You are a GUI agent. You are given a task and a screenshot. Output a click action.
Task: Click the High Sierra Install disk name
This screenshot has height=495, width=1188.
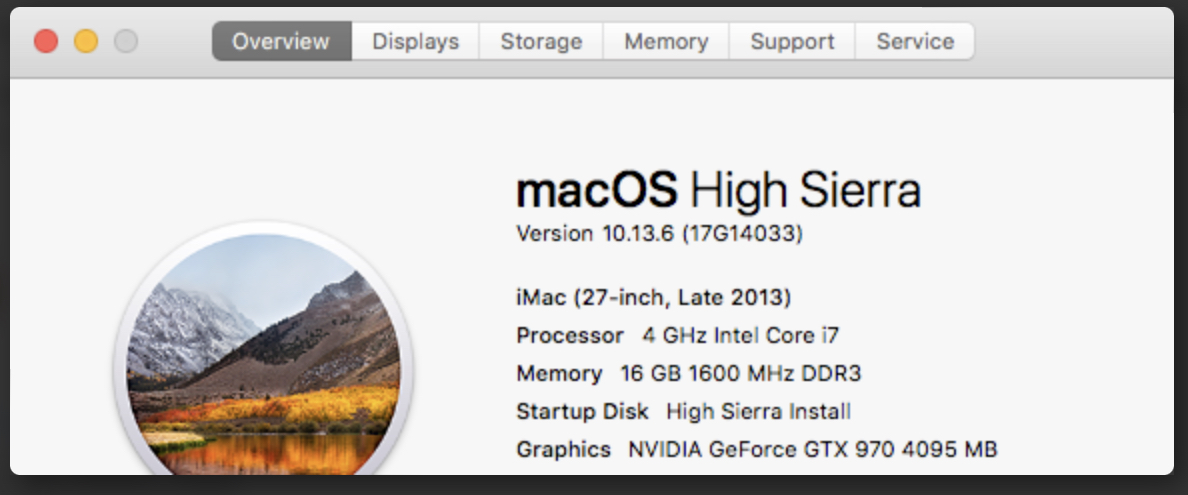pos(758,411)
